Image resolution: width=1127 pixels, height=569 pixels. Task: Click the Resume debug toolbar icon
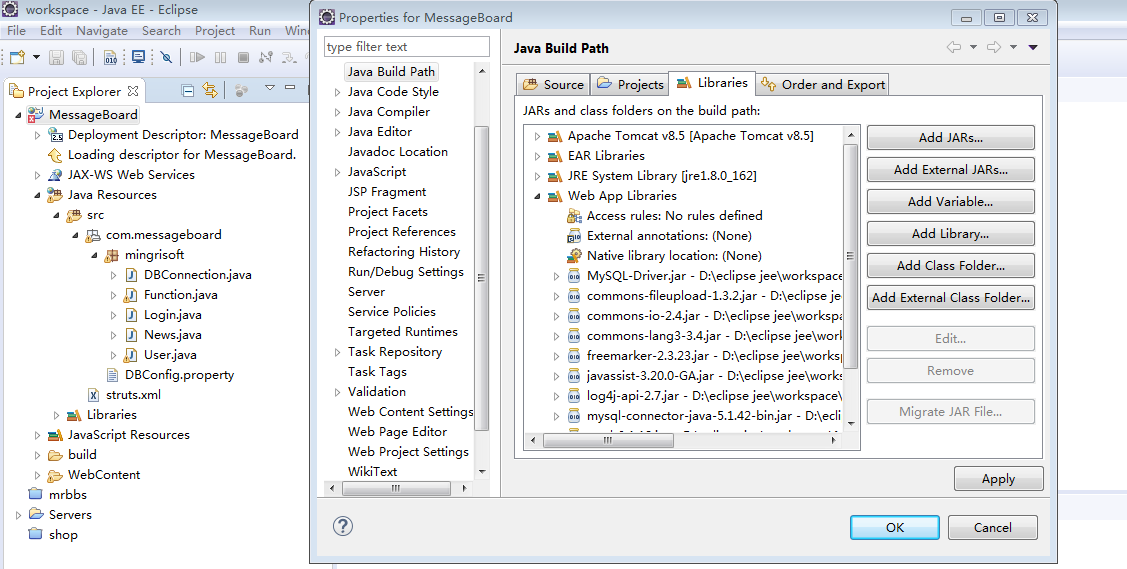(x=197, y=57)
